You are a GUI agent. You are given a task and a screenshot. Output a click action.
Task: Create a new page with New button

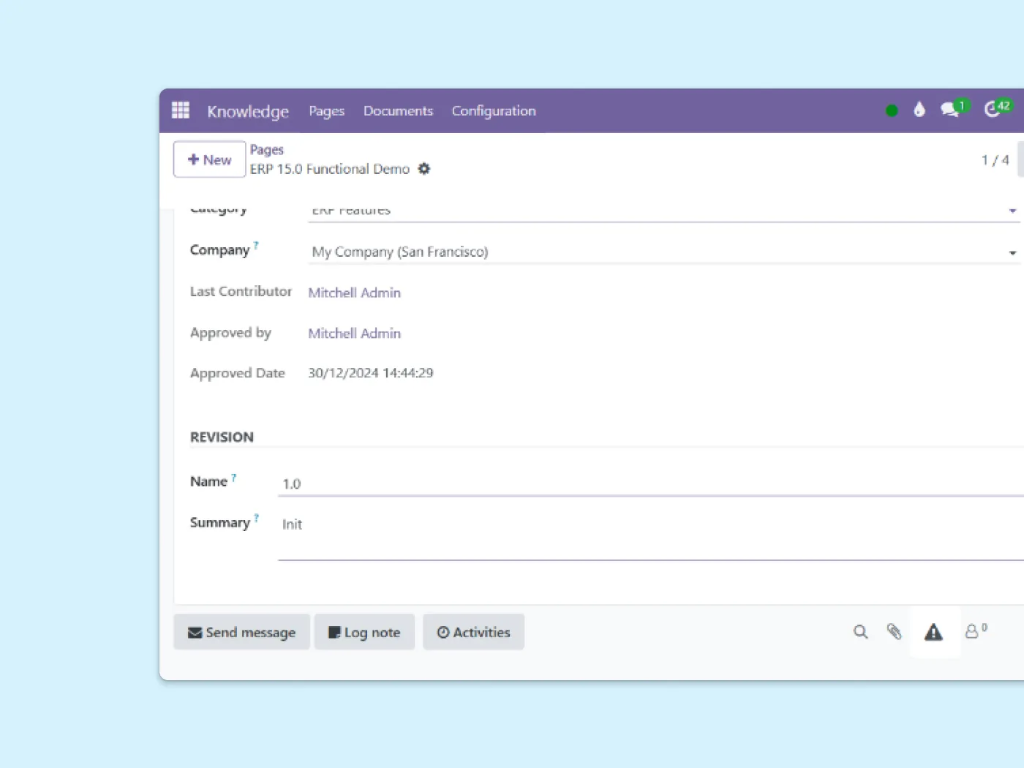(x=209, y=160)
